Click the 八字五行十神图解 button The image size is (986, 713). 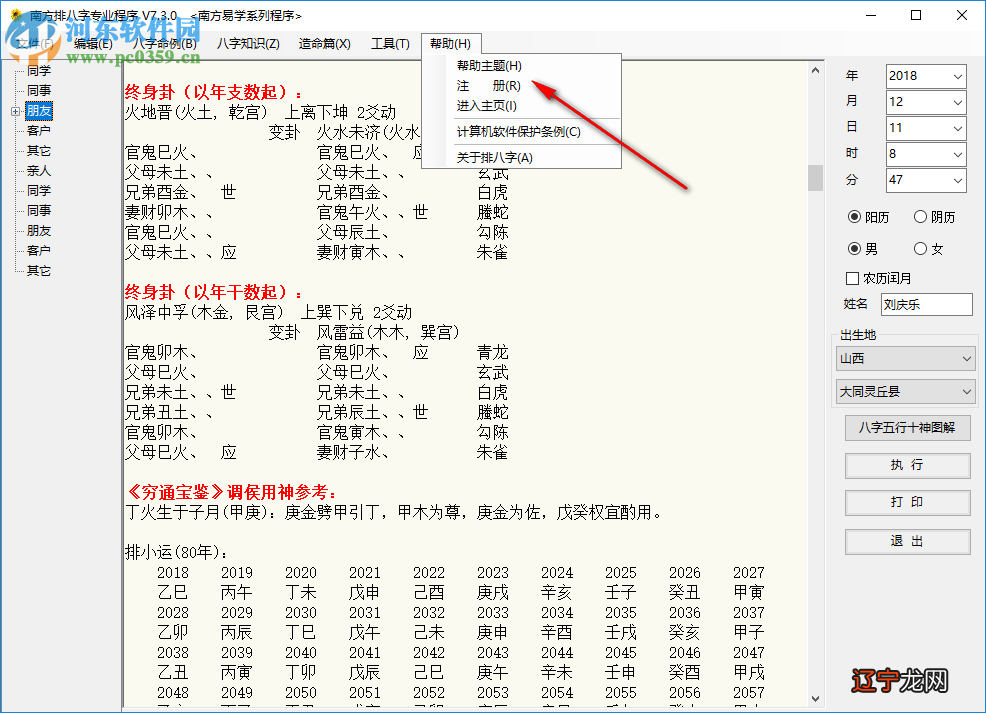(x=907, y=428)
